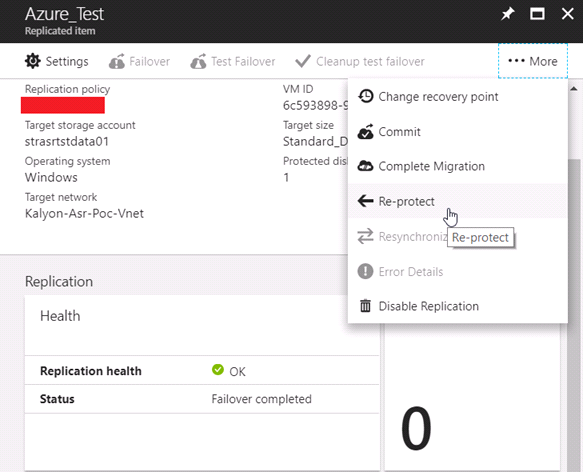Click the Test Failover label
The width and height of the screenshot is (583, 472).
243,61
